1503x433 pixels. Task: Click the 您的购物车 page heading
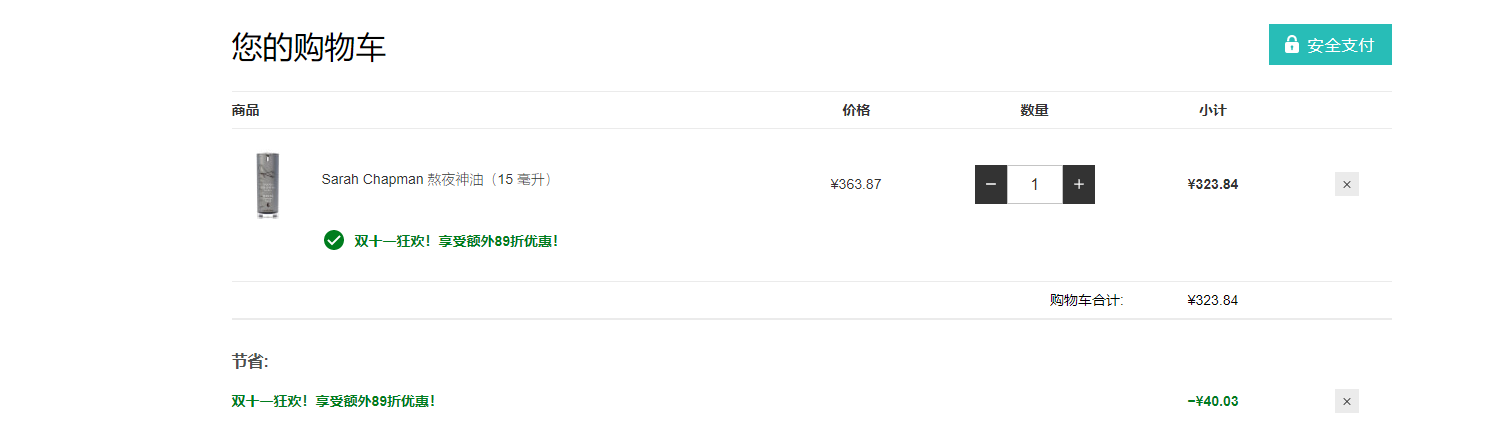(309, 47)
